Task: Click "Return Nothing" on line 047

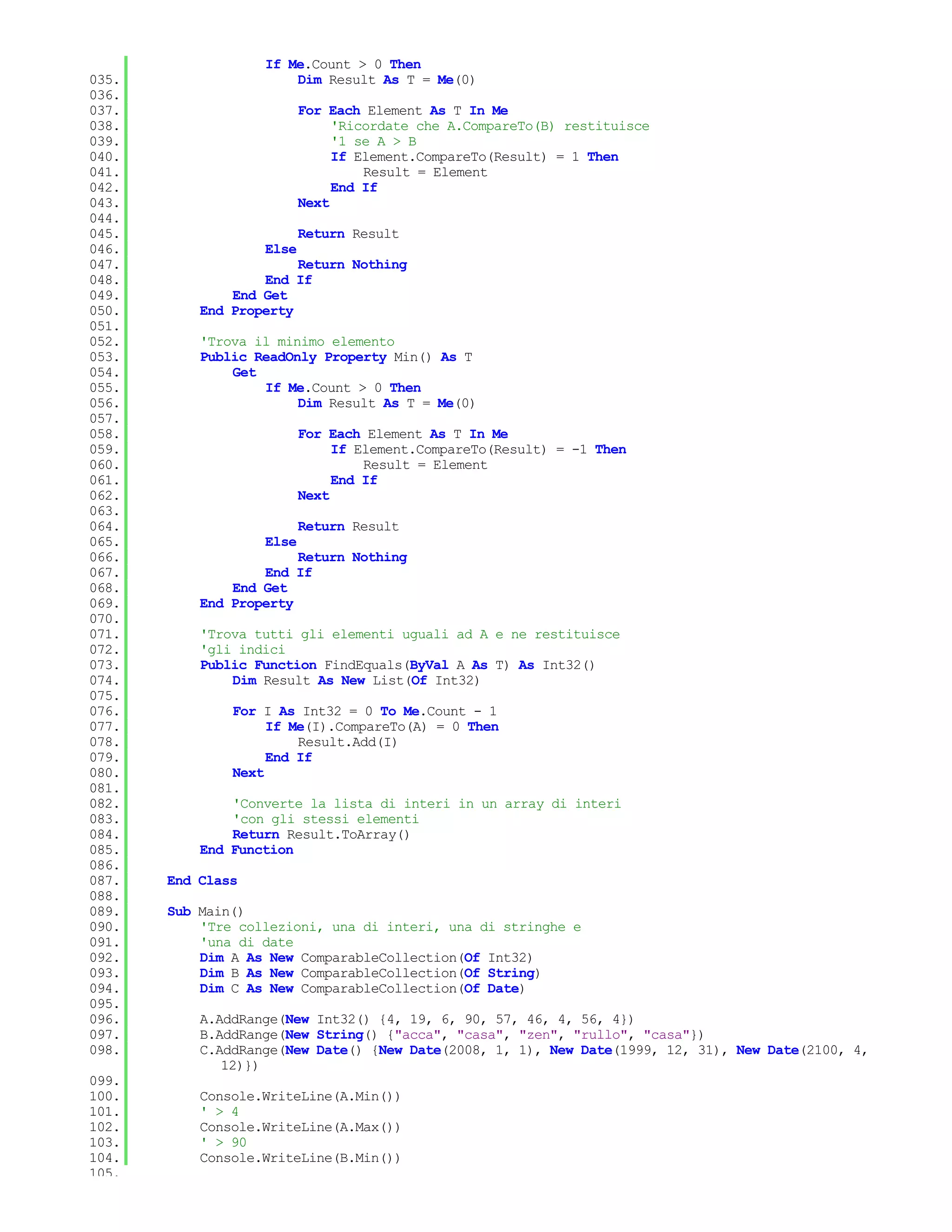Action: pos(352,265)
